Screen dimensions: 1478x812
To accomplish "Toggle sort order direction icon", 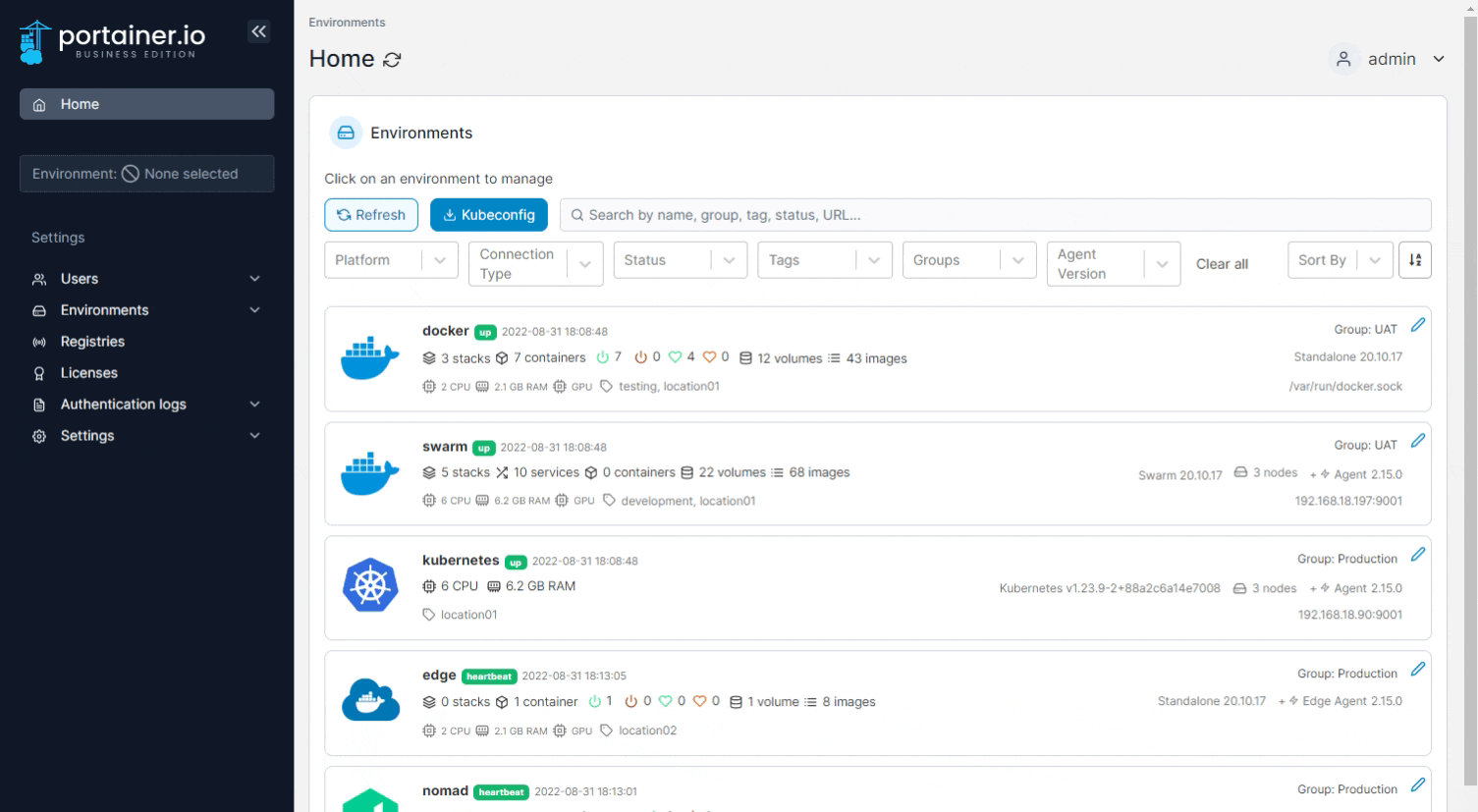I will pos(1414,260).
